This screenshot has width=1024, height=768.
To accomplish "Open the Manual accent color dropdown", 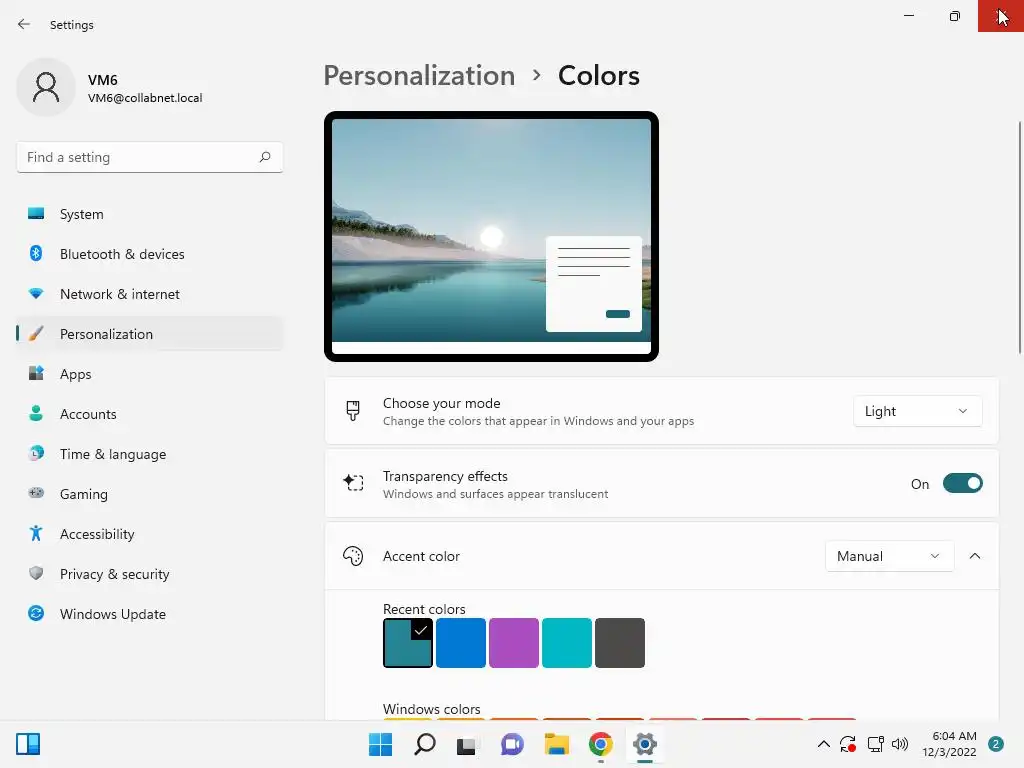I will 889,556.
